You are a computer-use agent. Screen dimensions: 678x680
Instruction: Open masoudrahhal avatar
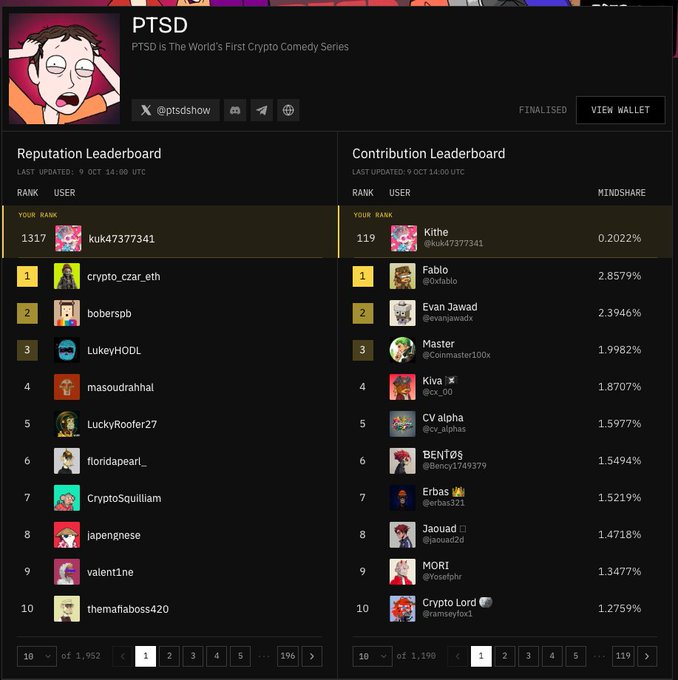67,387
